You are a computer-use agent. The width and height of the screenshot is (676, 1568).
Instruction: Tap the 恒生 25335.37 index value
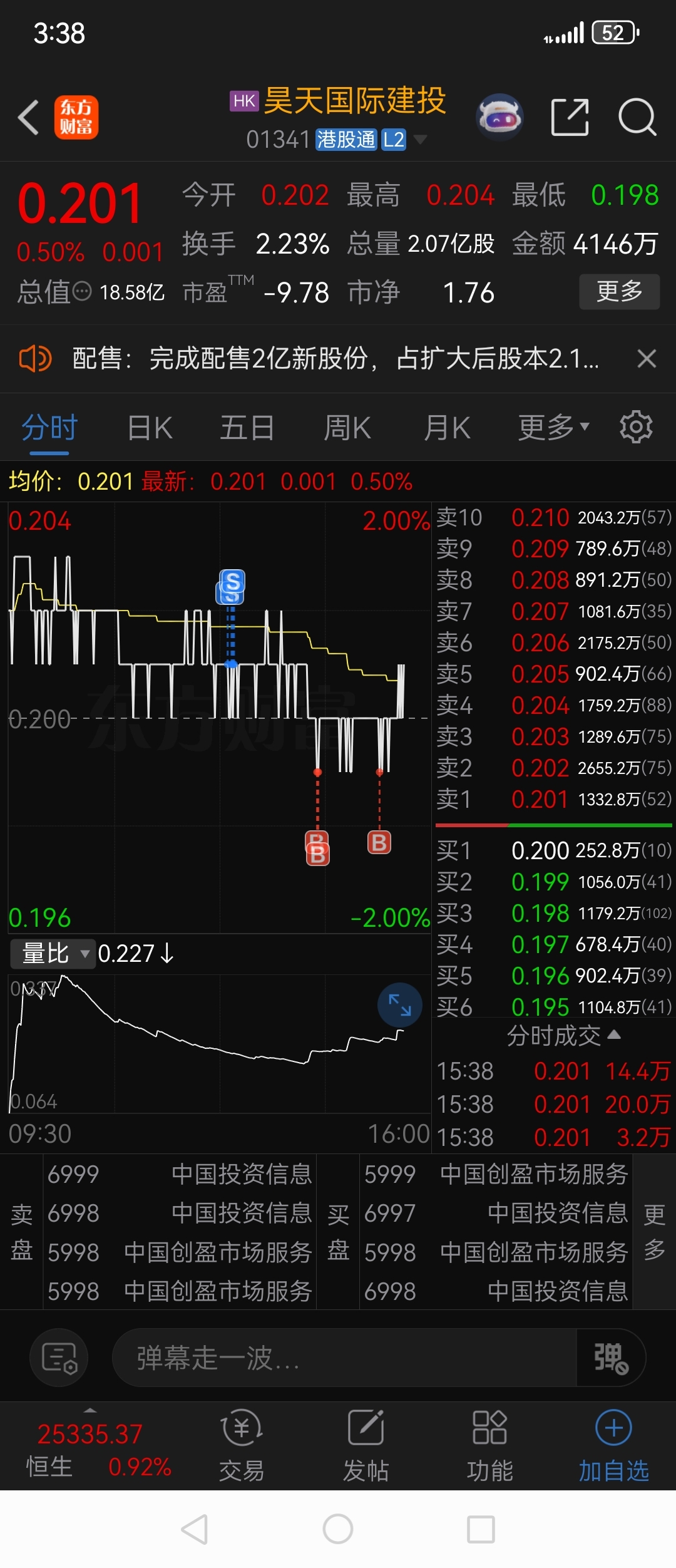90,1434
